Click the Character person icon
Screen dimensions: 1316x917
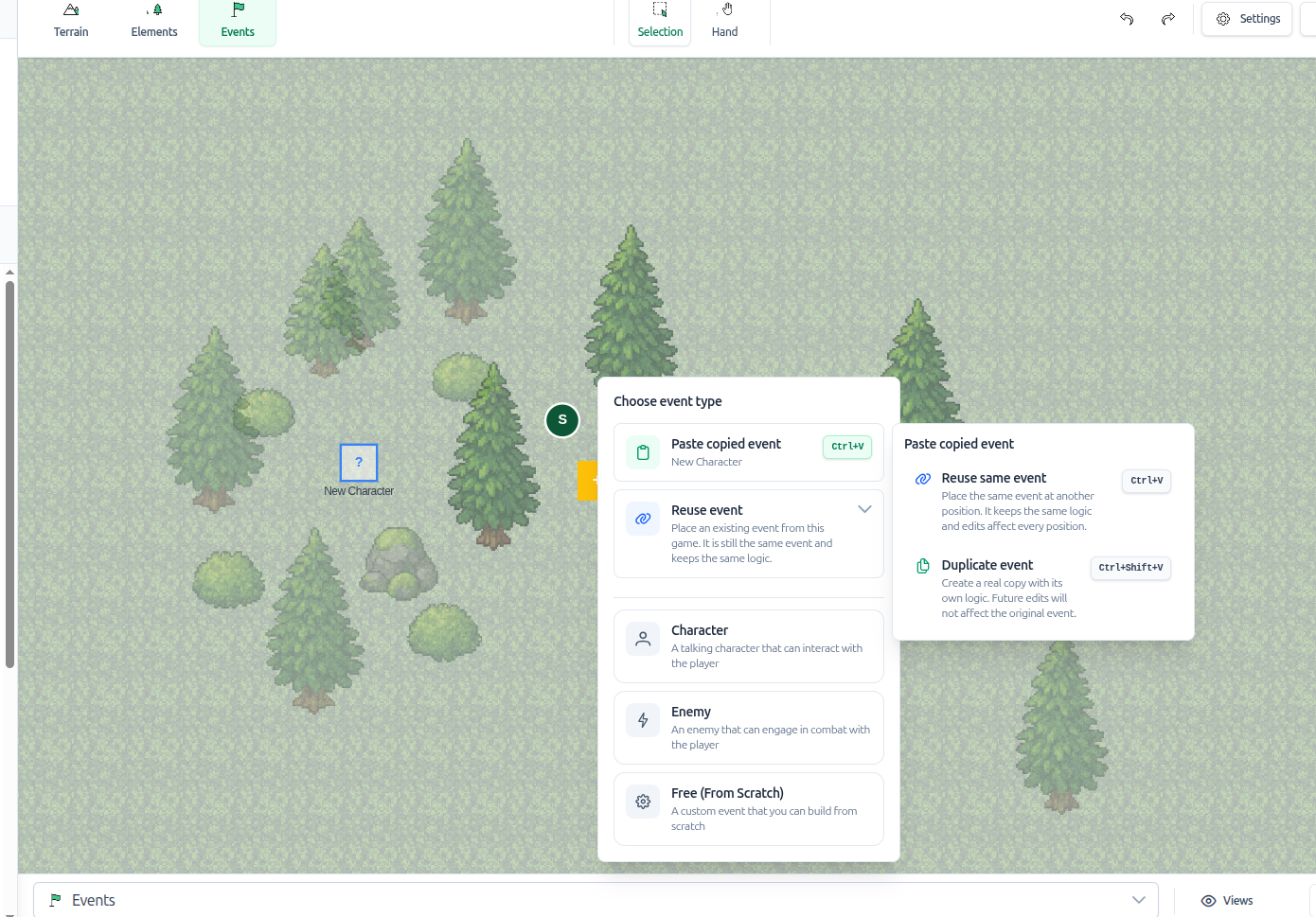[643, 639]
